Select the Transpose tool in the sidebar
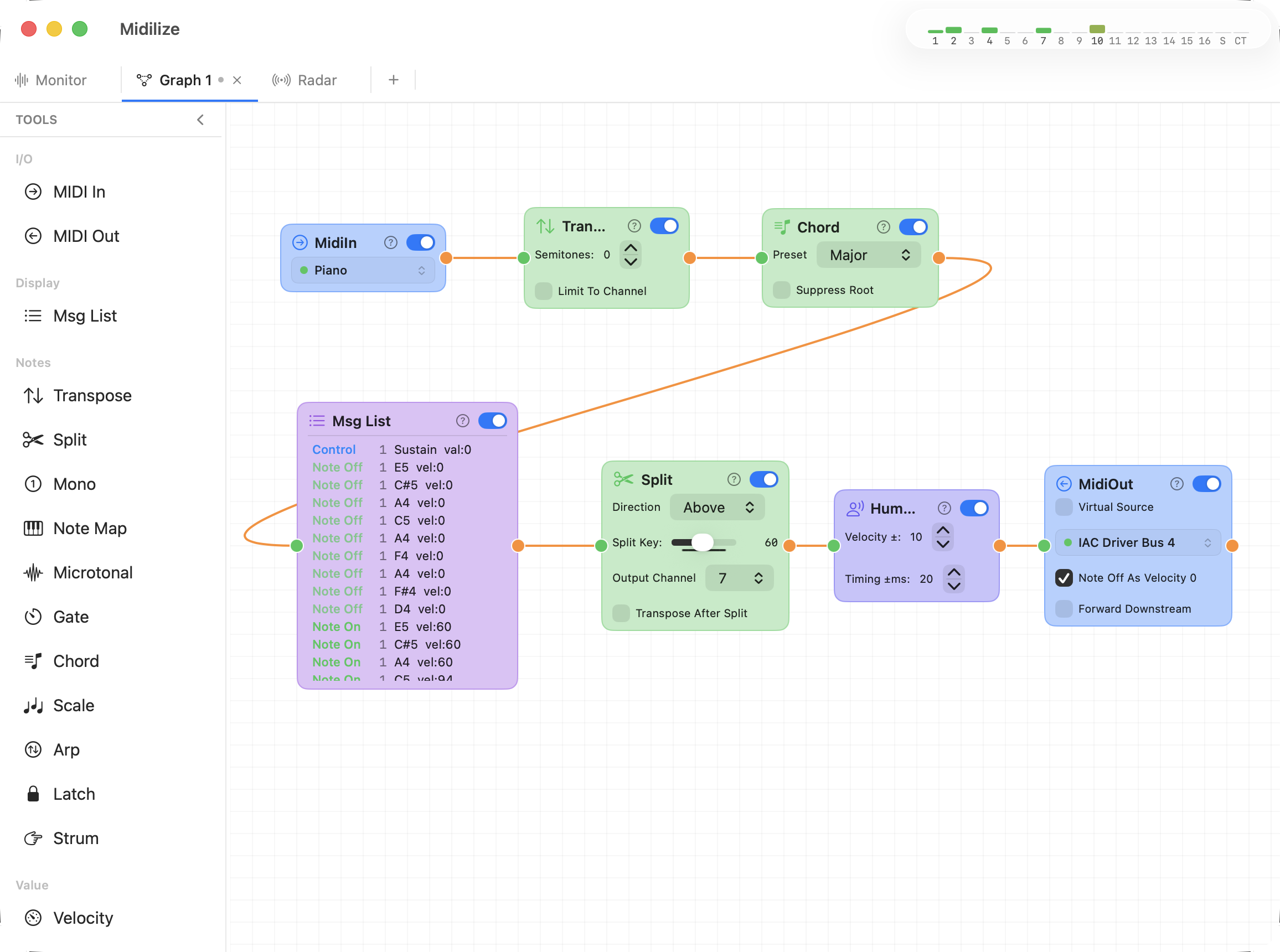 (93, 395)
